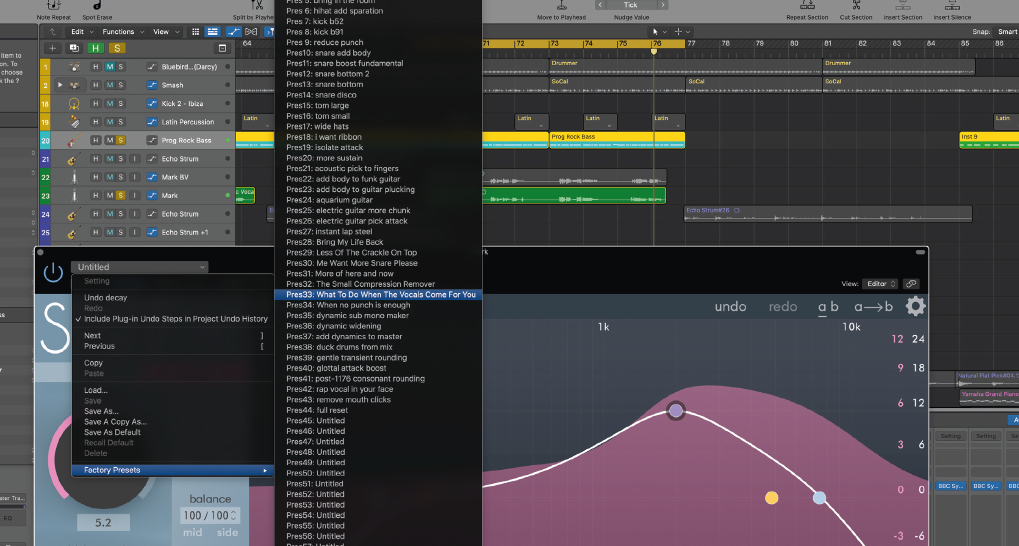Click the add new track plus icon

(53, 48)
